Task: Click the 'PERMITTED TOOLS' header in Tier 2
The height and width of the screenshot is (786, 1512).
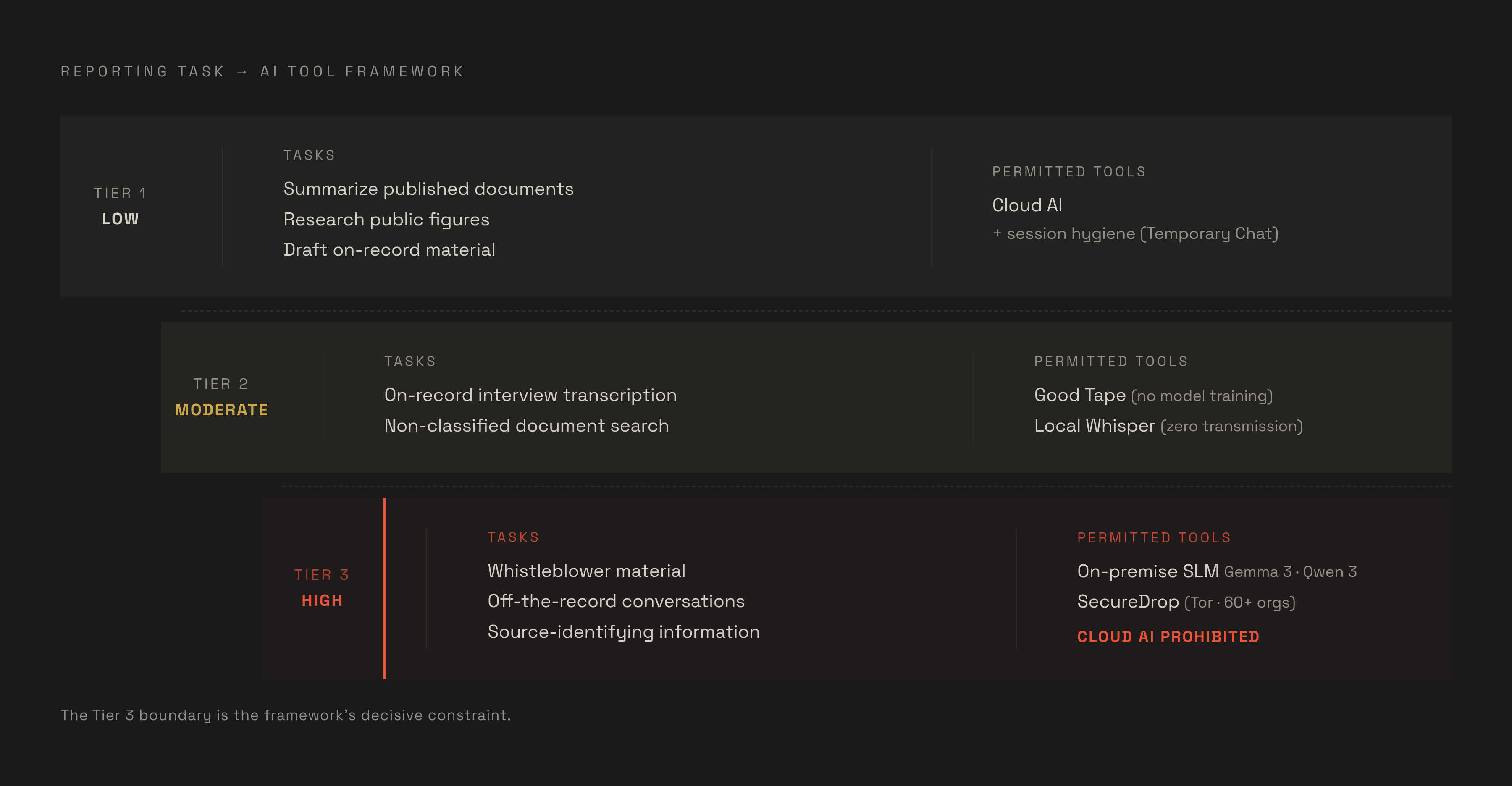Action: click(x=1111, y=362)
